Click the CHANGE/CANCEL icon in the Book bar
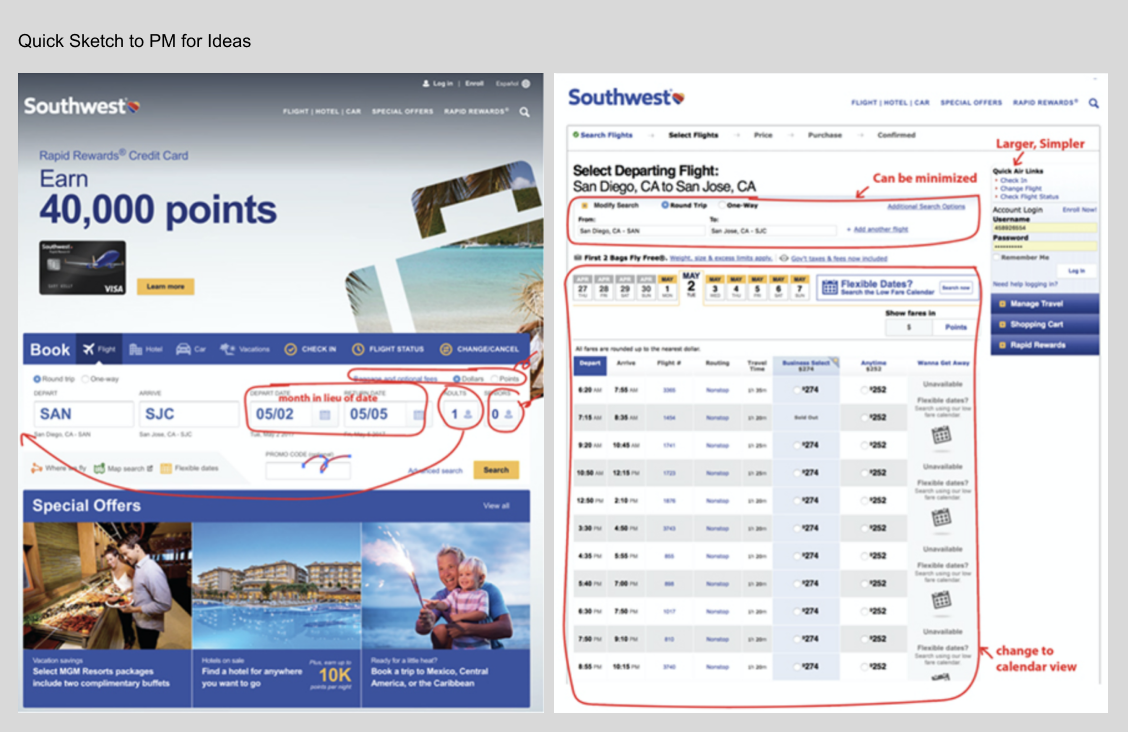Image resolution: width=1128 pixels, height=732 pixels. [445, 349]
